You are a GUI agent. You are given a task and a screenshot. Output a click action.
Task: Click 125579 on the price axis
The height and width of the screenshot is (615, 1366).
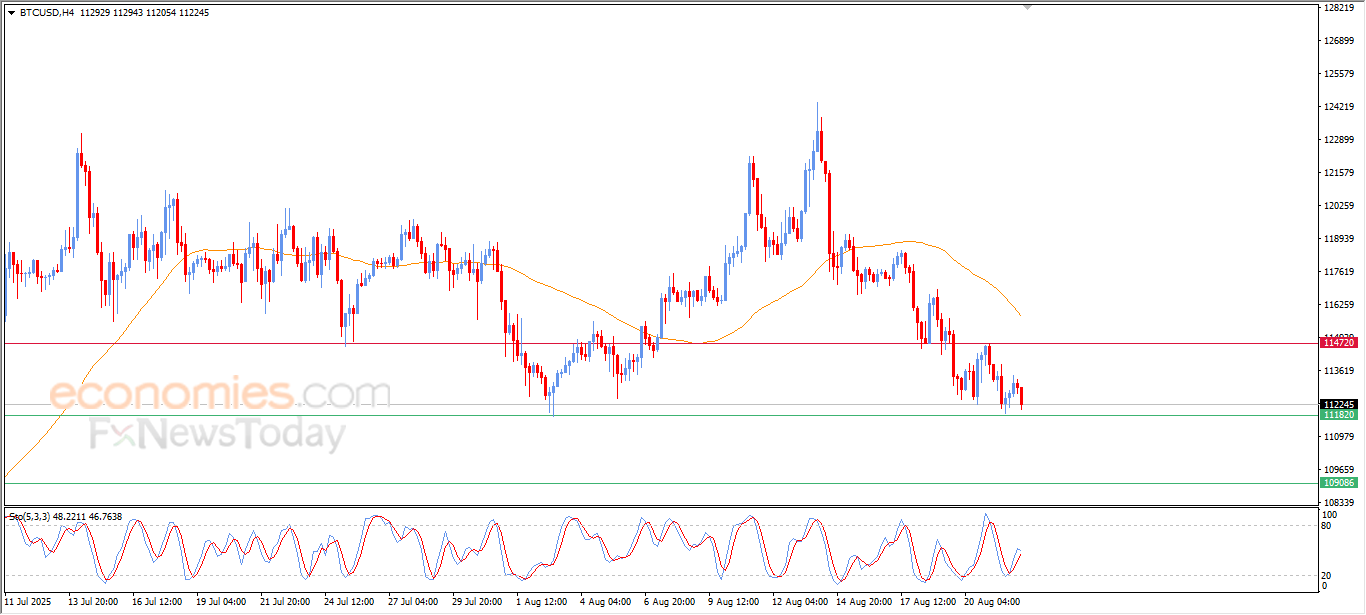(x=1339, y=74)
